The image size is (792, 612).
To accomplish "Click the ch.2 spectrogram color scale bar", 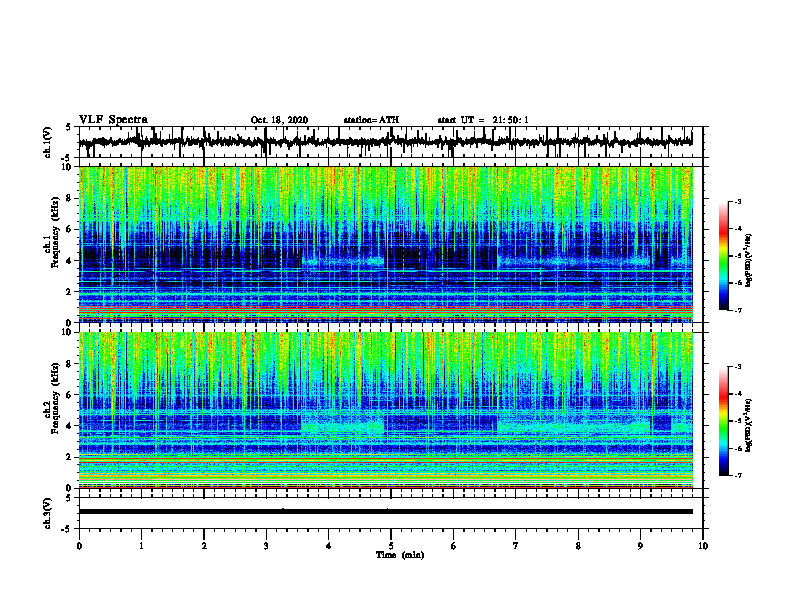I will [x=723, y=421].
